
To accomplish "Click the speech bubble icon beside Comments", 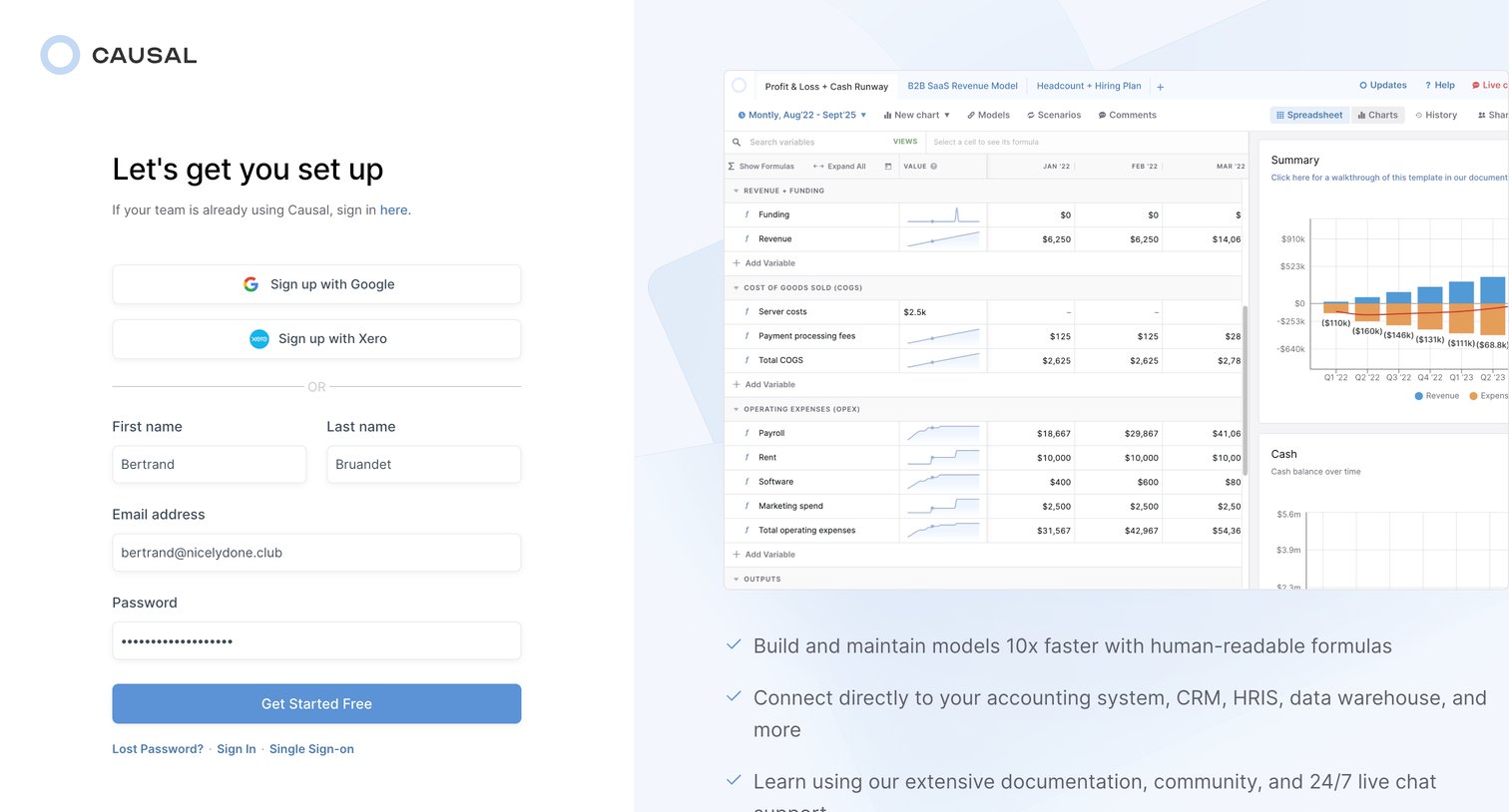I will (1102, 116).
